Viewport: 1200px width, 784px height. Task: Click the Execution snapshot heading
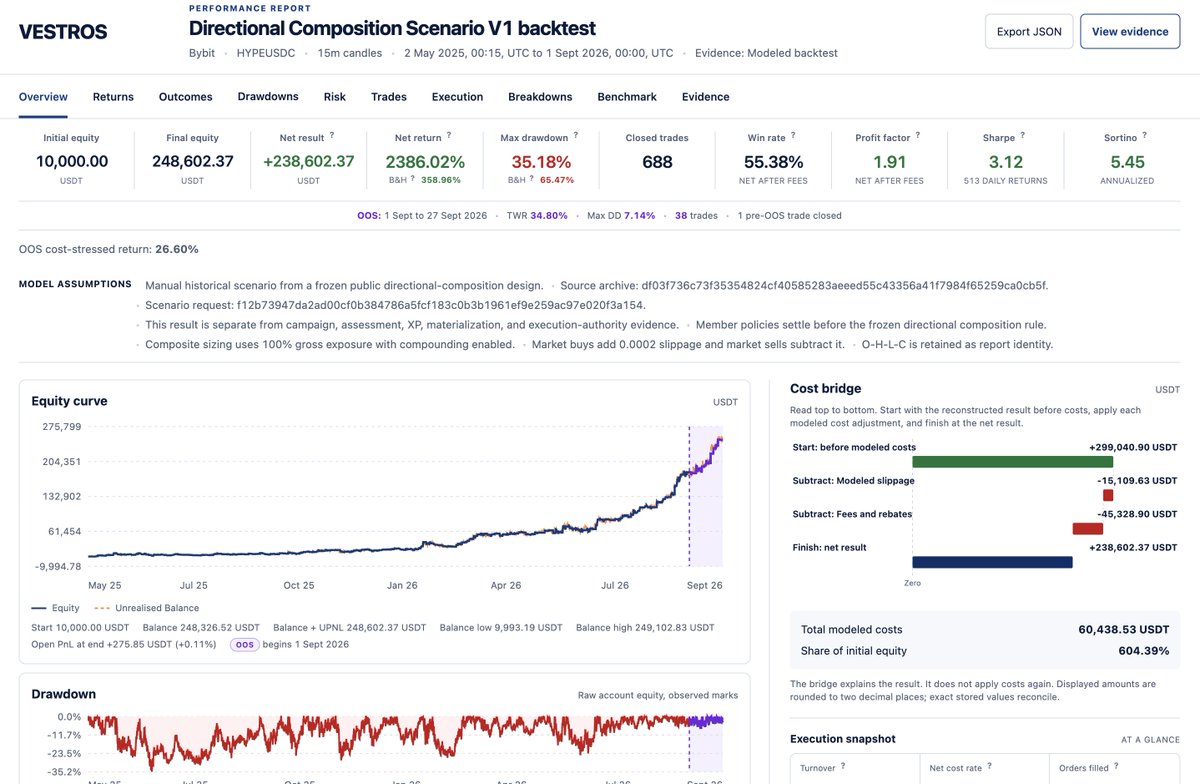point(843,739)
